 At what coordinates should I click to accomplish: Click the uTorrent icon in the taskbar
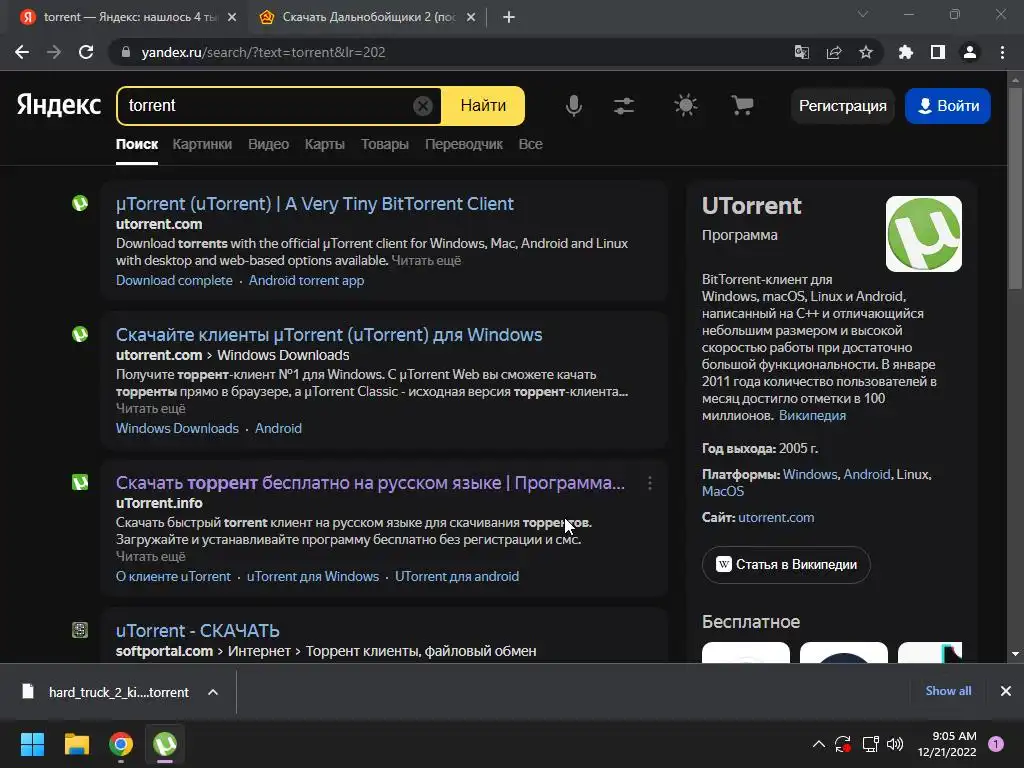pos(165,744)
